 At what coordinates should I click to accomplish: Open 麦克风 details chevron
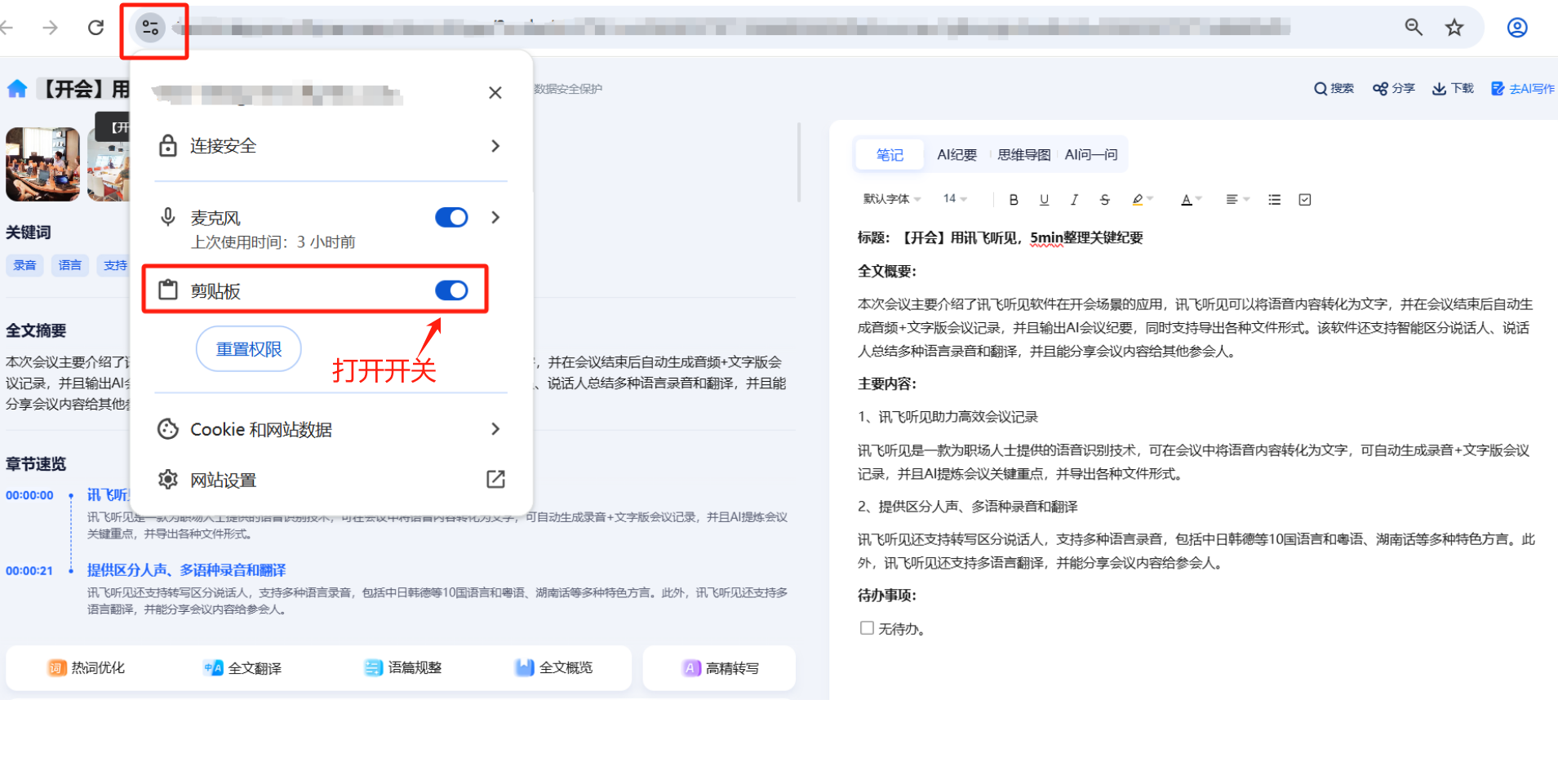(x=495, y=217)
